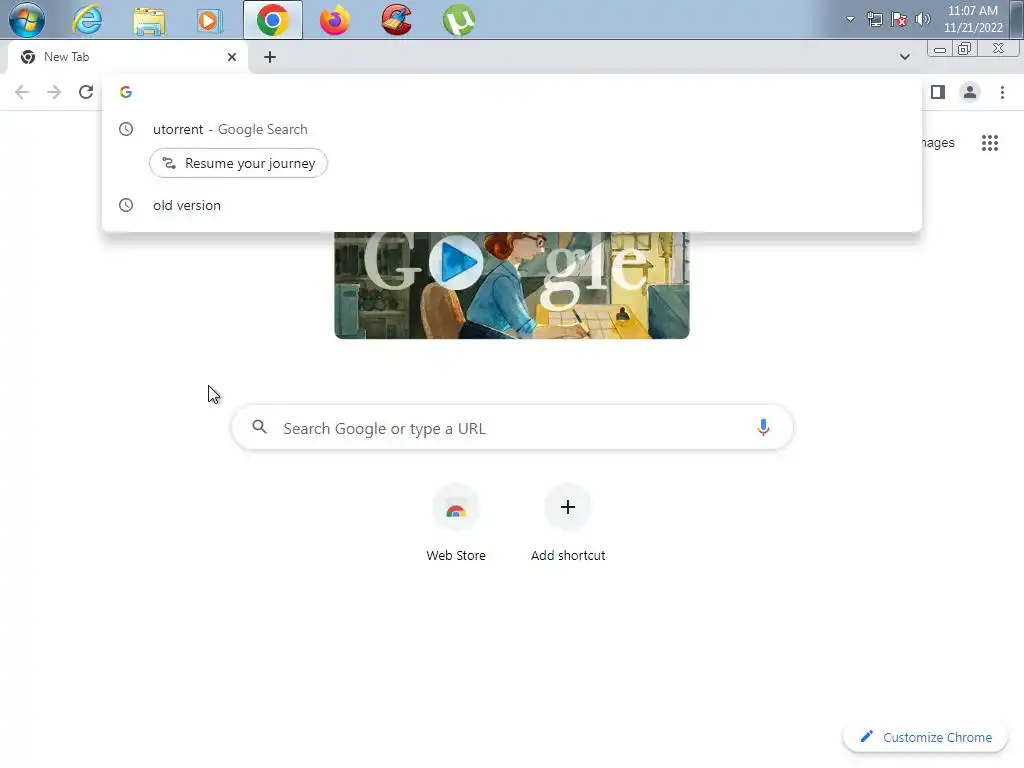Start voice search with microphone icon
1024x768 pixels.
pos(763,428)
